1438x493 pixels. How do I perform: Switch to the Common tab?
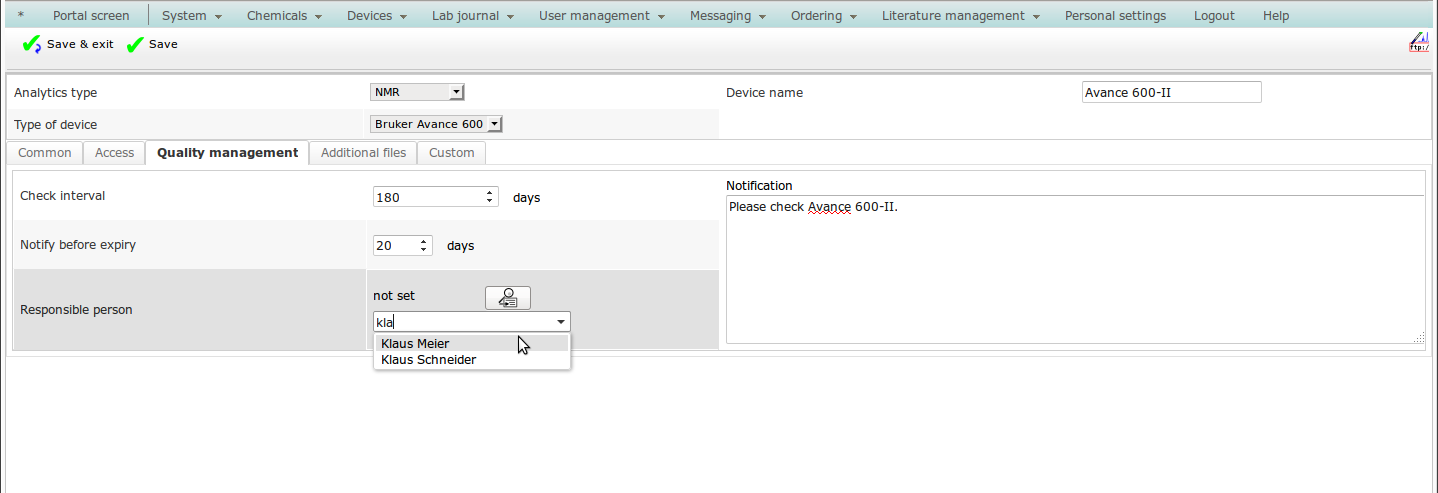[x=45, y=153]
